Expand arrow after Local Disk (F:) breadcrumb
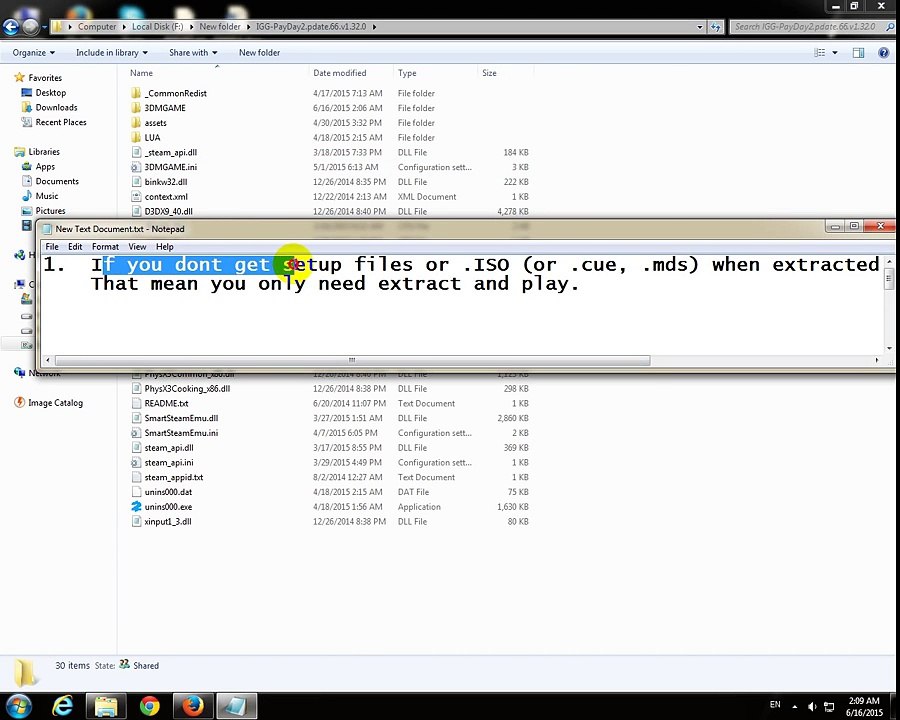Image resolution: width=900 pixels, height=720 pixels. point(191,26)
